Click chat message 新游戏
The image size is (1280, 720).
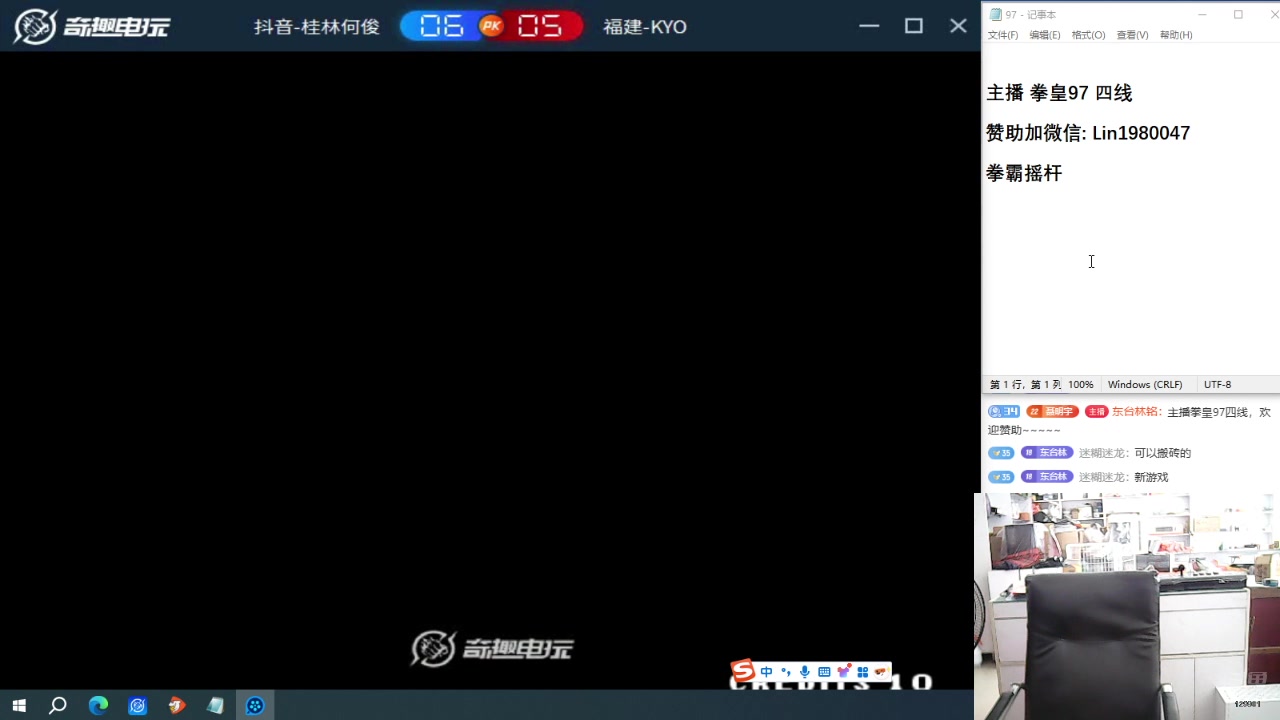(x=1151, y=477)
